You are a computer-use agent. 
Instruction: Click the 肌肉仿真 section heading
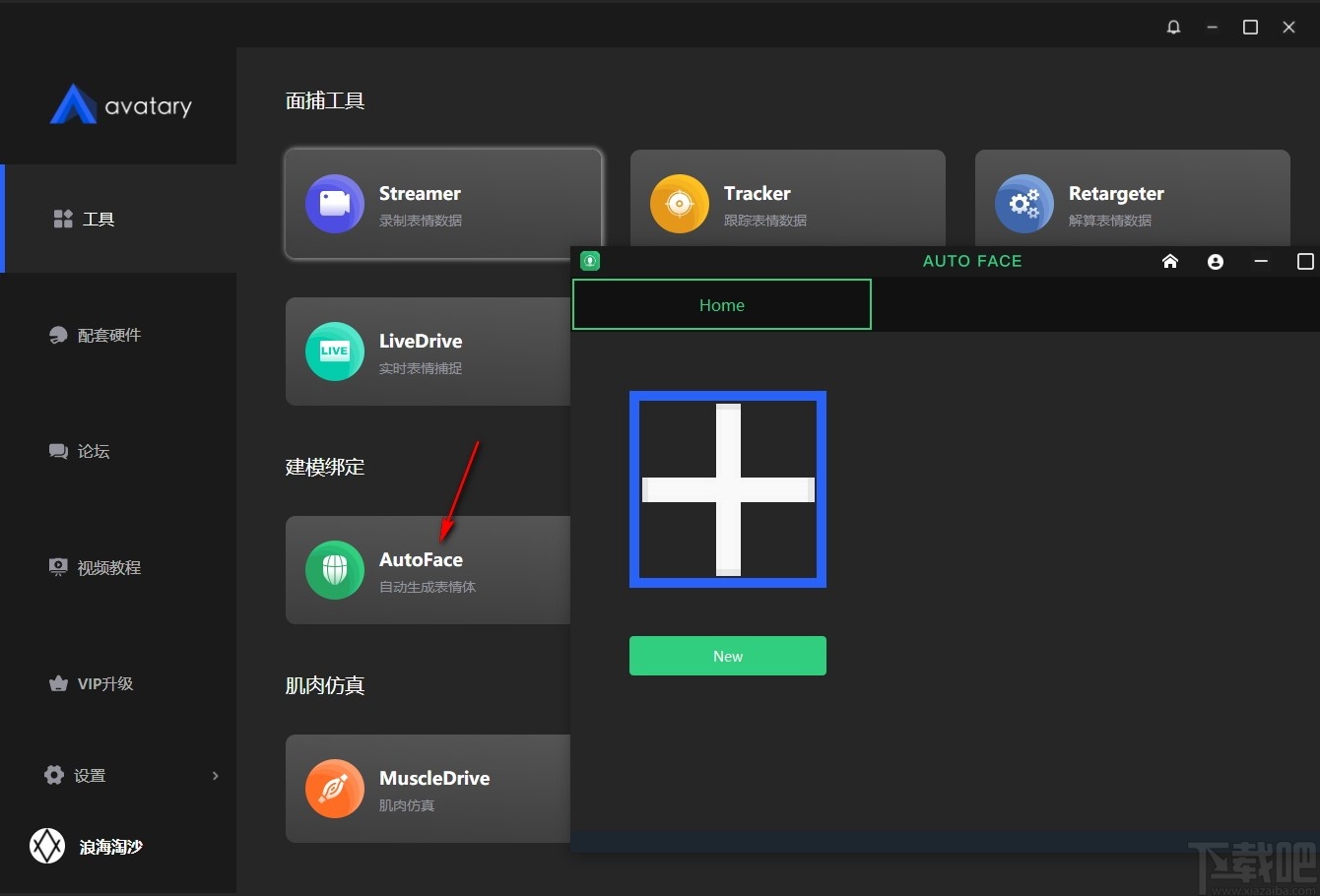325,685
